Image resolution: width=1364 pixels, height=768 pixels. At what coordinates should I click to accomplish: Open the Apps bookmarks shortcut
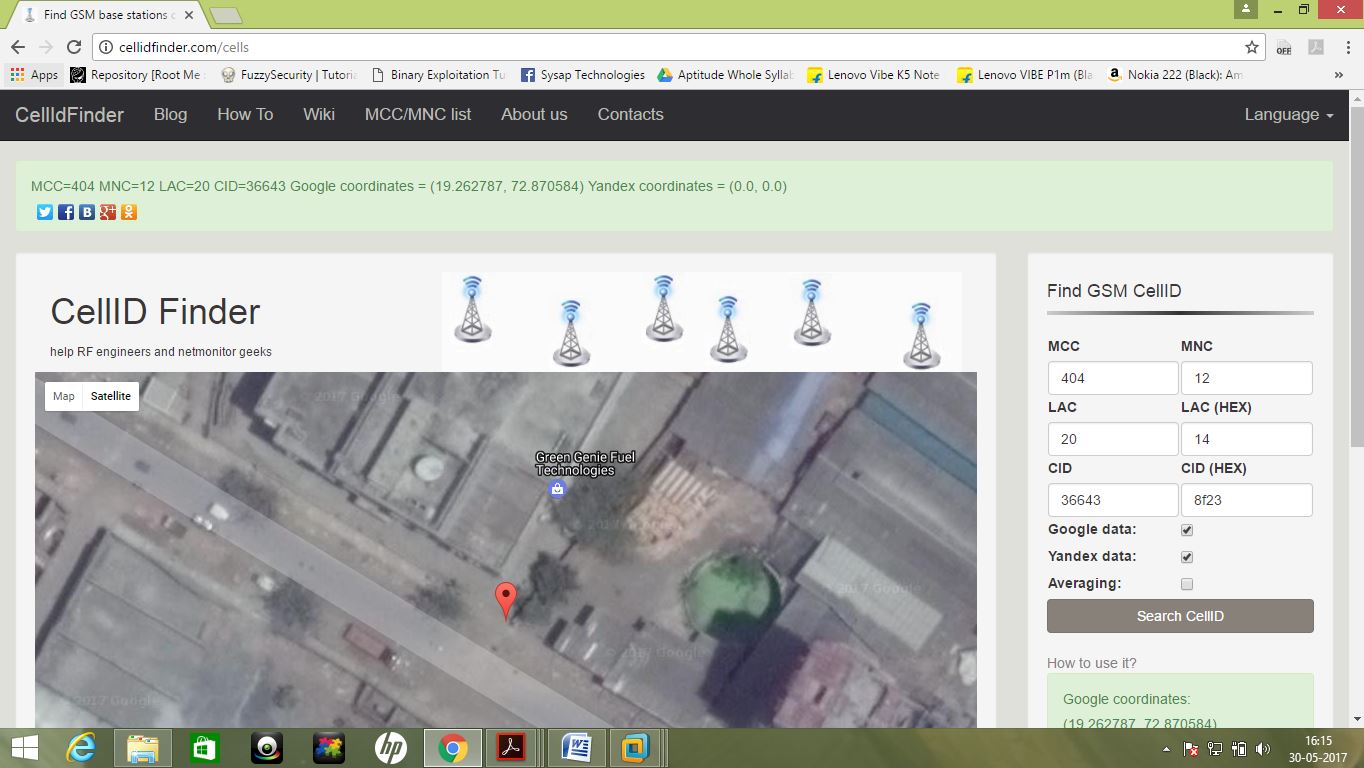pos(34,75)
